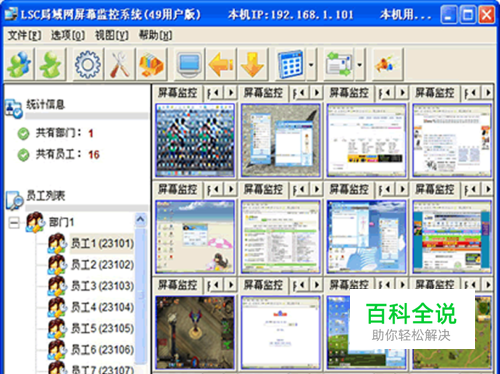Open settings with the gear toolbar icon

[88, 64]
